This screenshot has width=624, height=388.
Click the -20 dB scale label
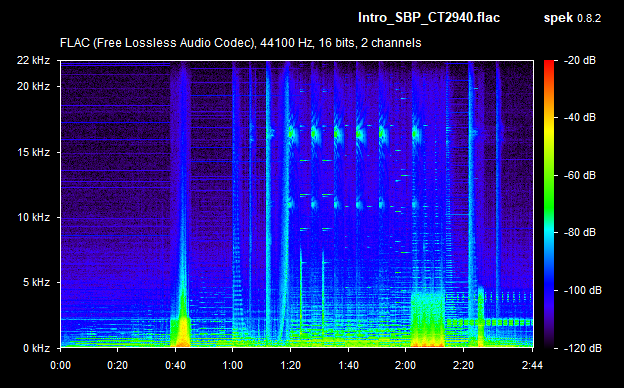pyautogui.click(x=579, y=60)
